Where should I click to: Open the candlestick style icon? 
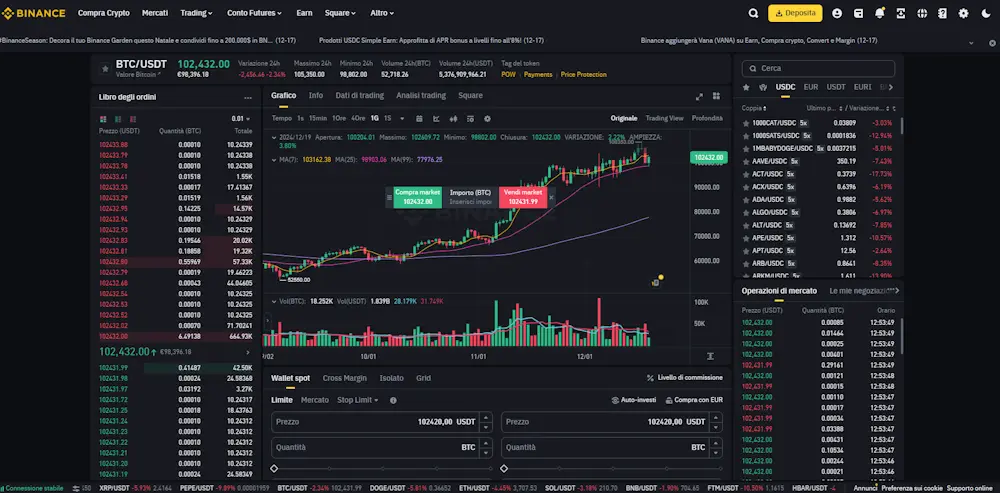pyautogui.click(x=453, y=119)
